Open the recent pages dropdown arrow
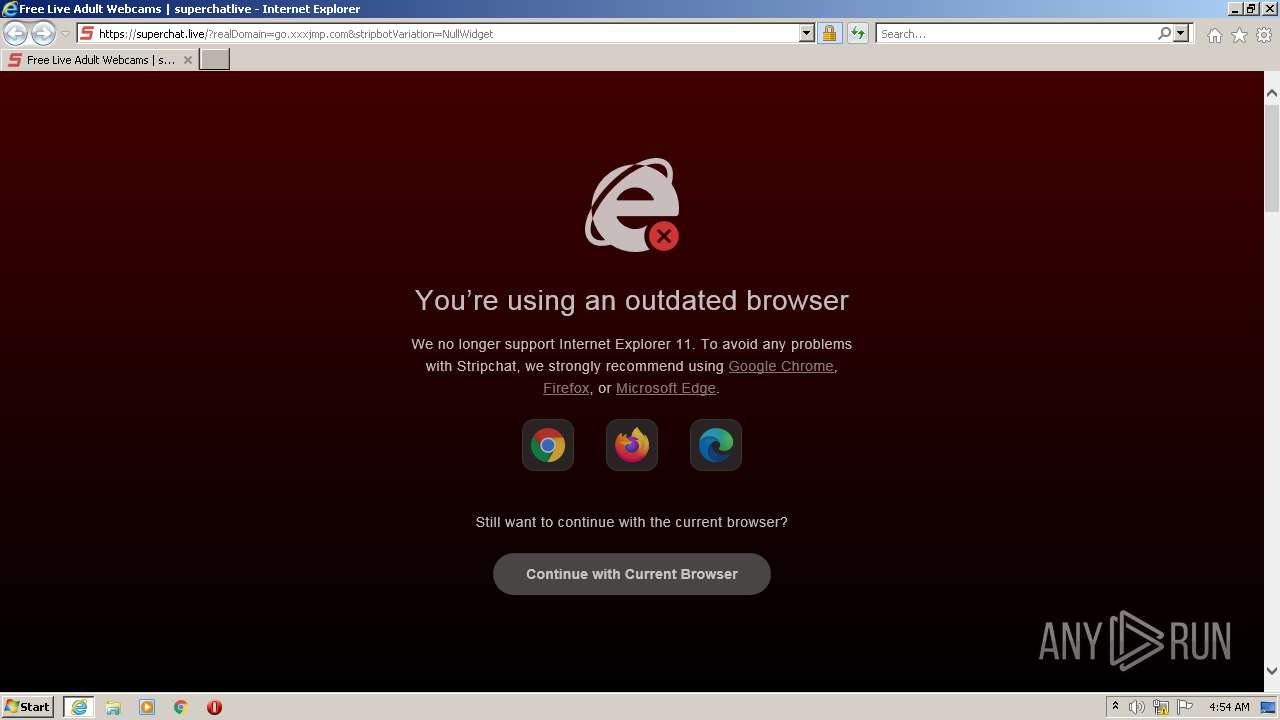The image size is (1280, 720). (65, 34)
